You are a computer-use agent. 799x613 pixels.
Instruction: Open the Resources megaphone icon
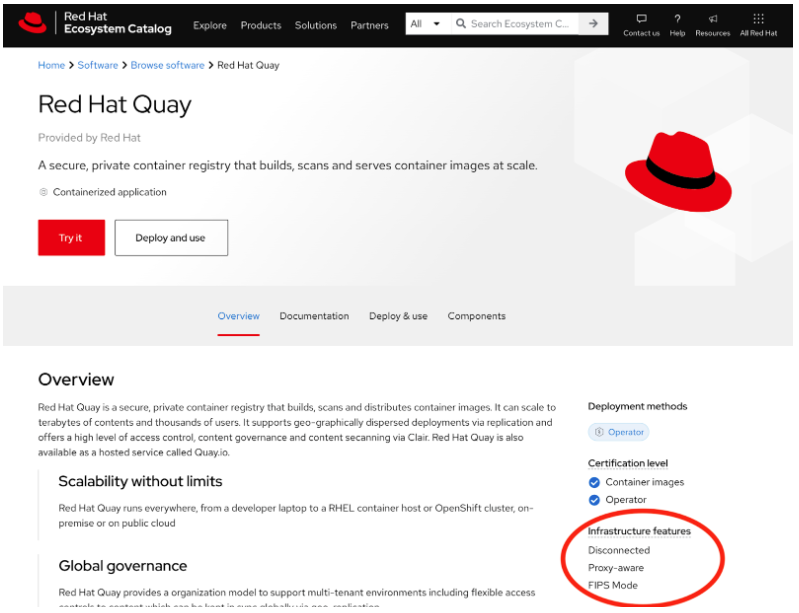click(x=712, y=19)
